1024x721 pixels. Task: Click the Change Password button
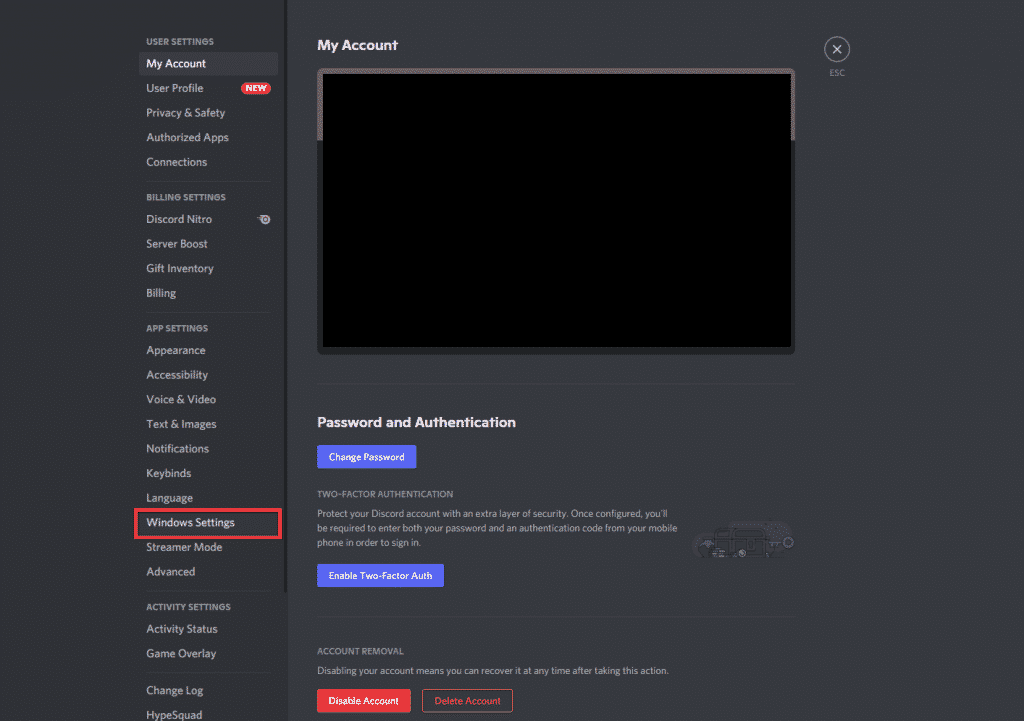pos(366,456)
